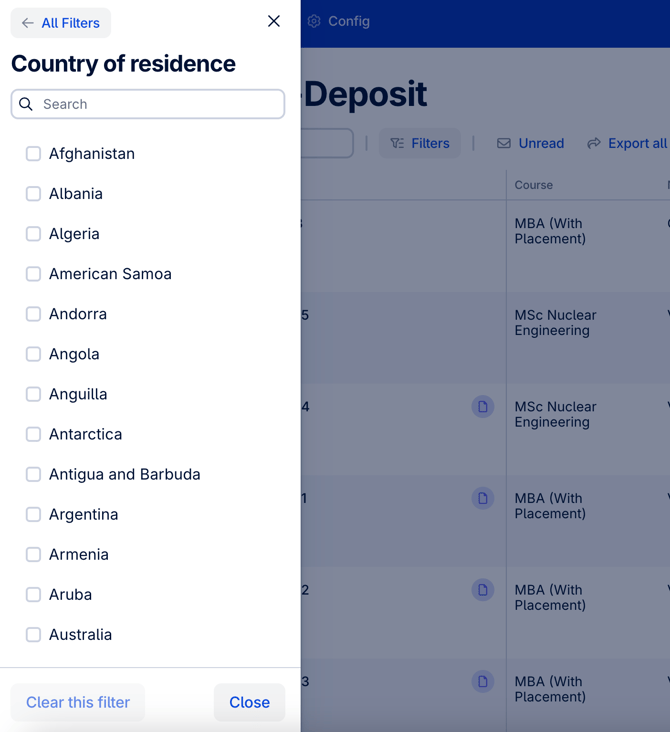Click the Course column header
The height and width of the screenshot is (732, 670).
click(x=534, y=185)
